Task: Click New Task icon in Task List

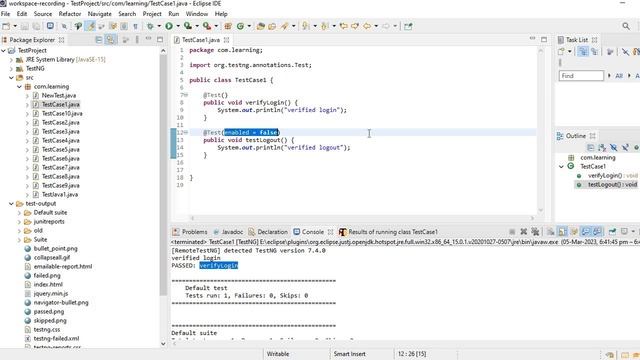Action: 561,51
